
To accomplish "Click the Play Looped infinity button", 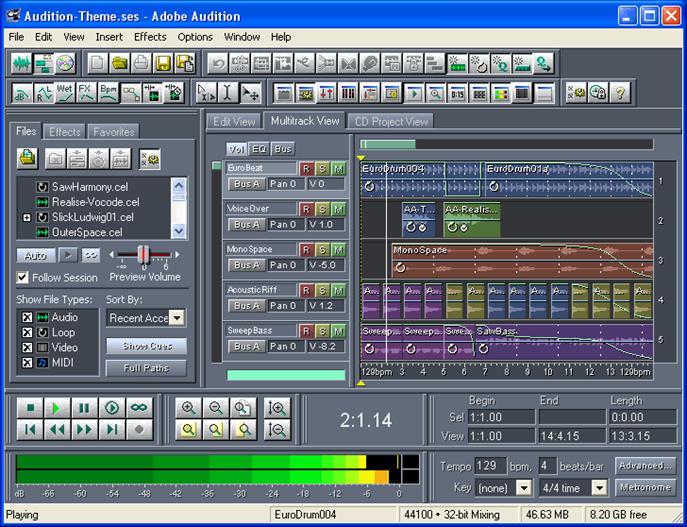I will pyautogui.click(x=141, y=408).
